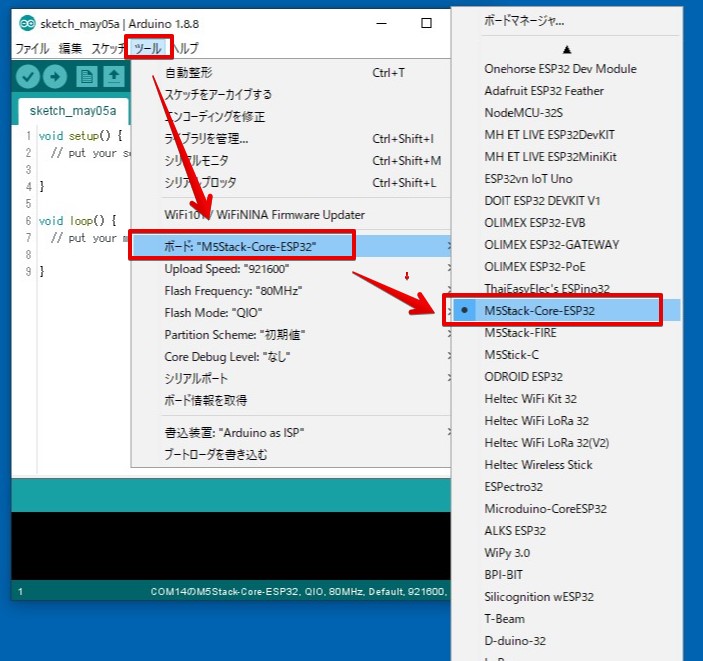Click the Arduino logo in title bar
703x661 pixels.
[x=27, y=23]
